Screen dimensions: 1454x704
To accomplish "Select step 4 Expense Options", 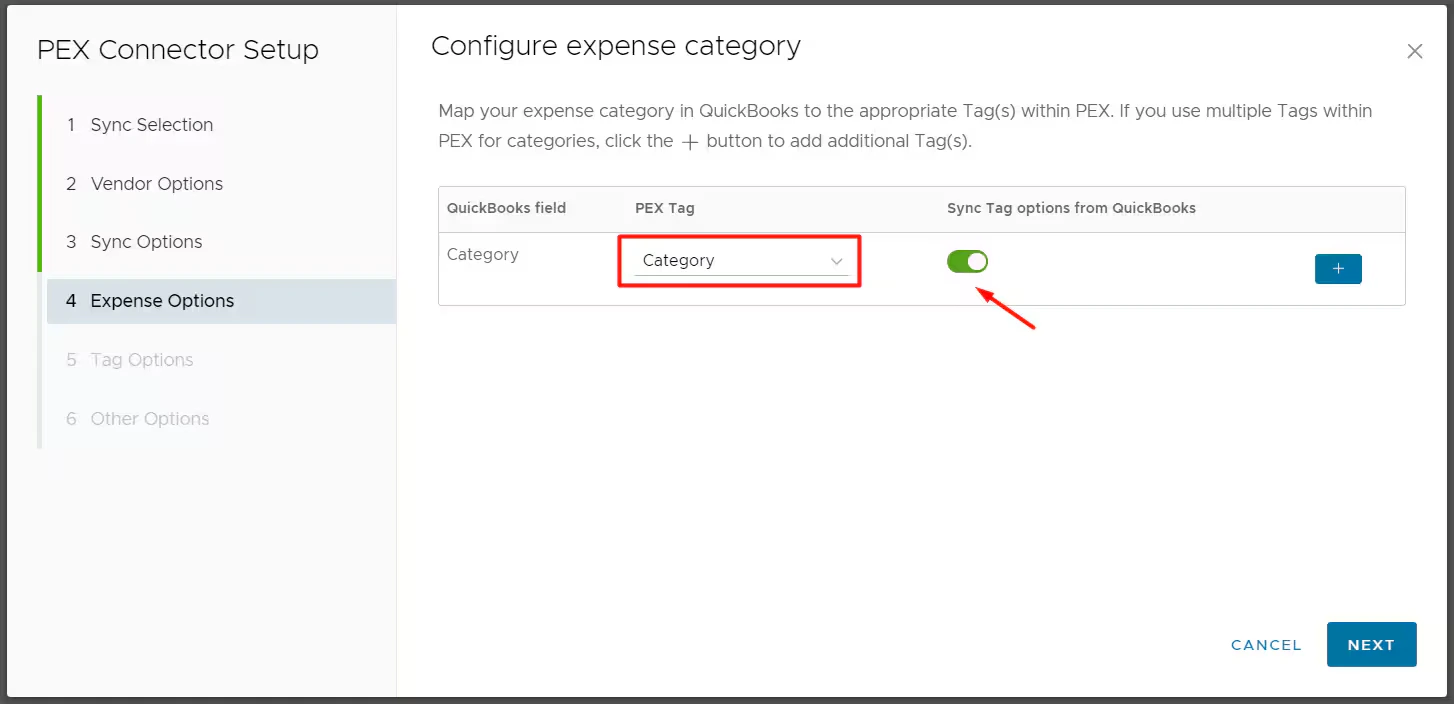I will [x=221, y=301].
